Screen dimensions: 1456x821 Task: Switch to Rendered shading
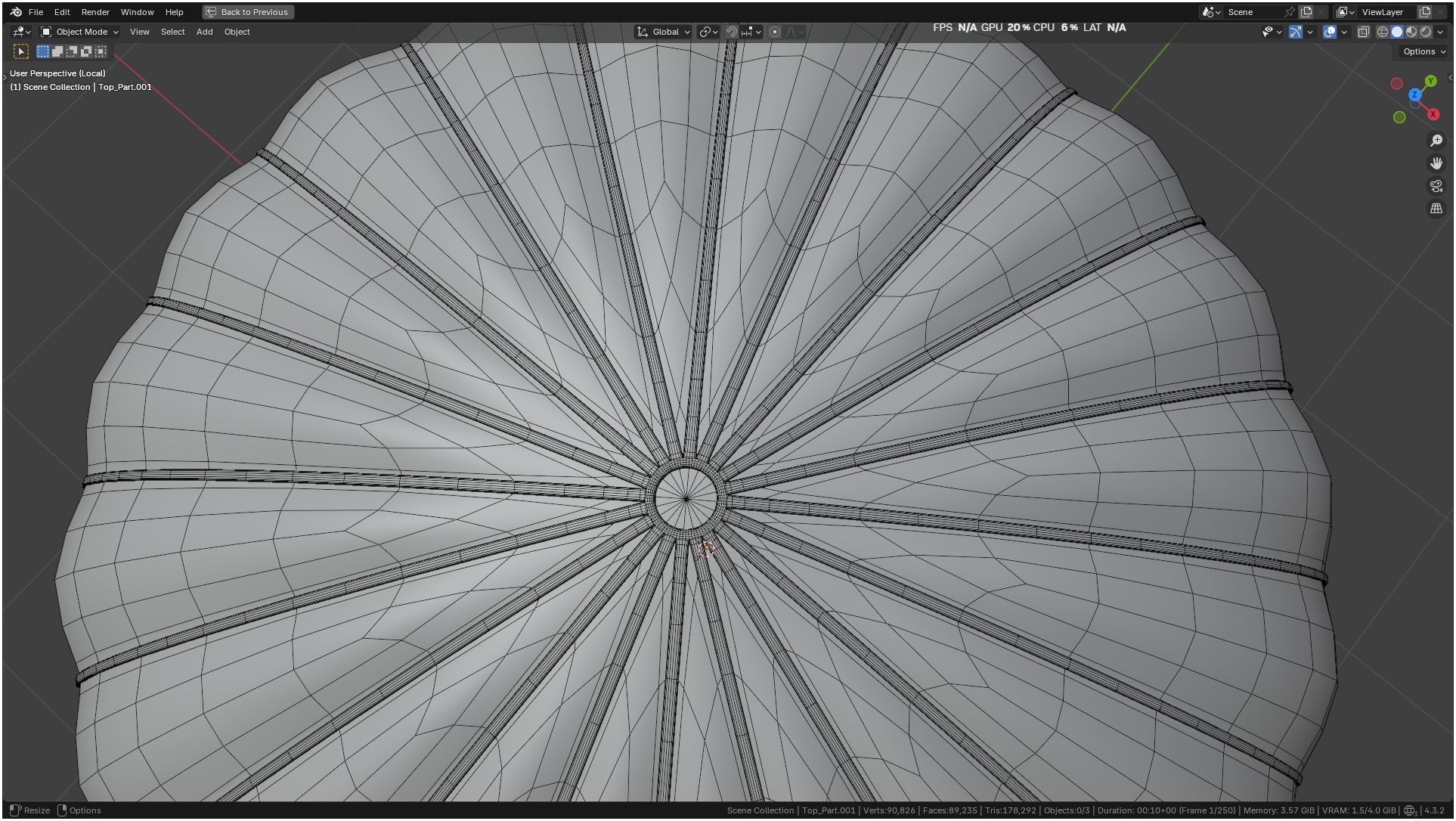[1426, 32]
